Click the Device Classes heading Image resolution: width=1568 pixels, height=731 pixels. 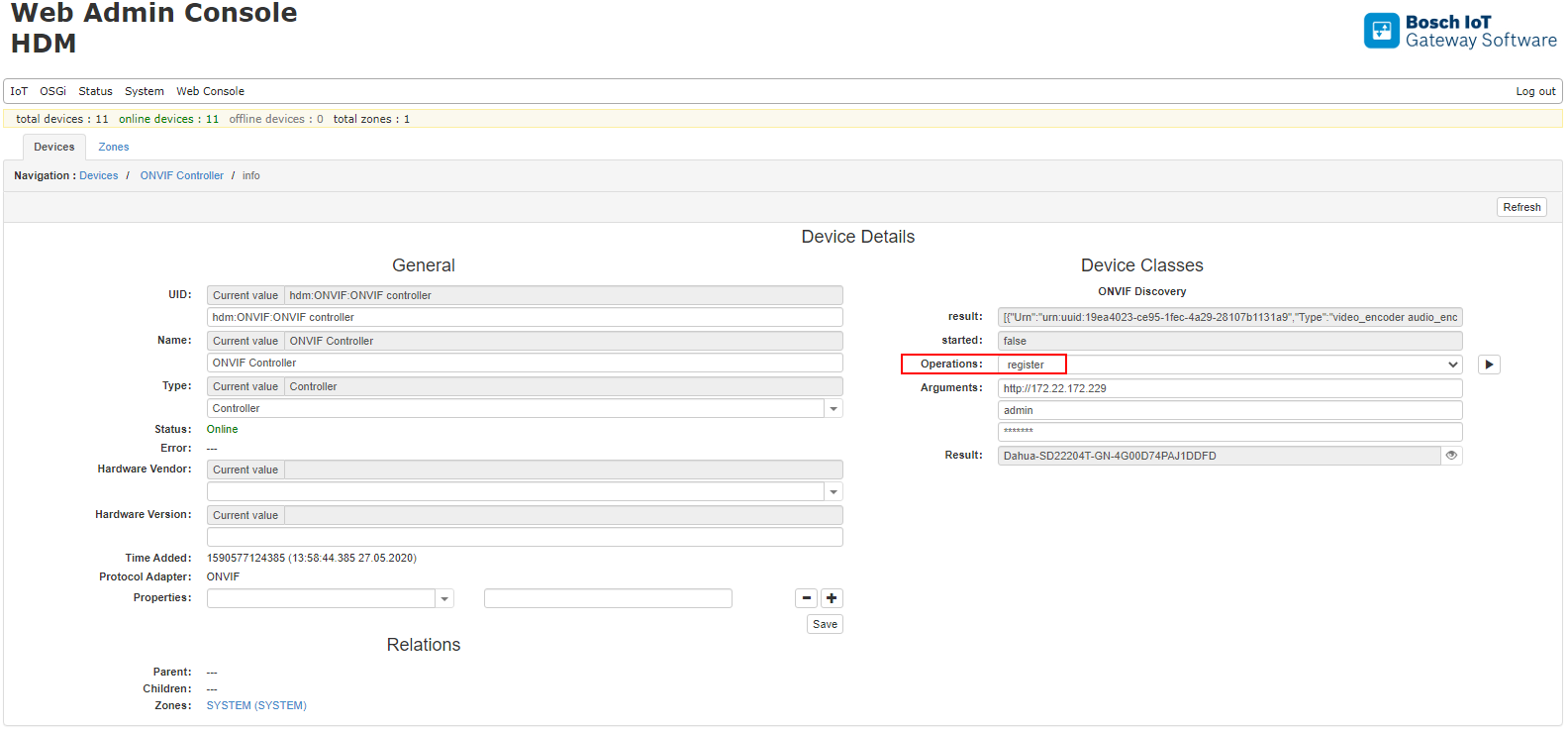point(1141,265)
